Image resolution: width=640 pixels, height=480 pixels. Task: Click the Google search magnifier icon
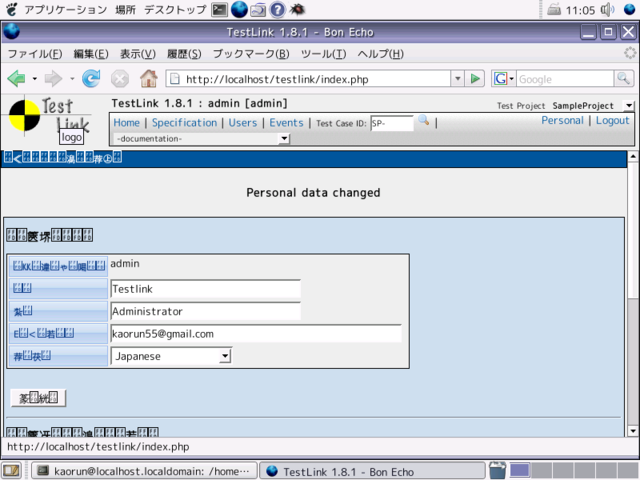pos(624,78)
